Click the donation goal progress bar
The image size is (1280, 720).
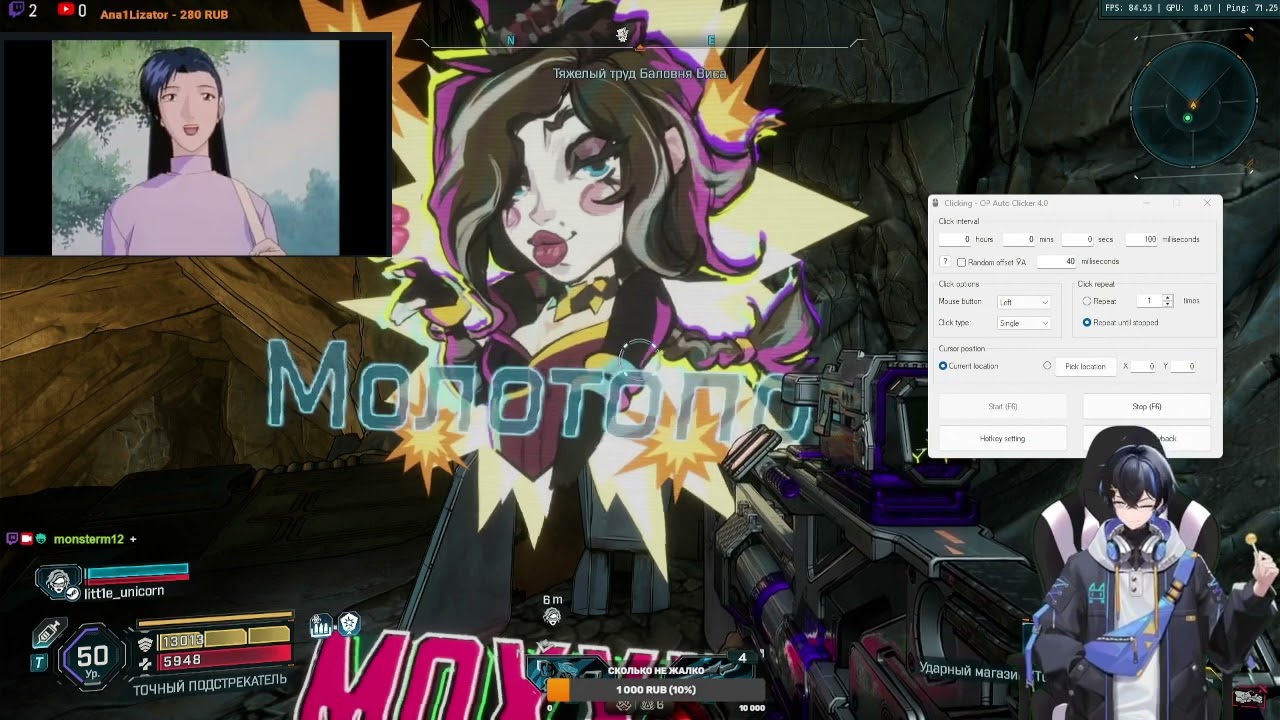click(x=655, y=690)
